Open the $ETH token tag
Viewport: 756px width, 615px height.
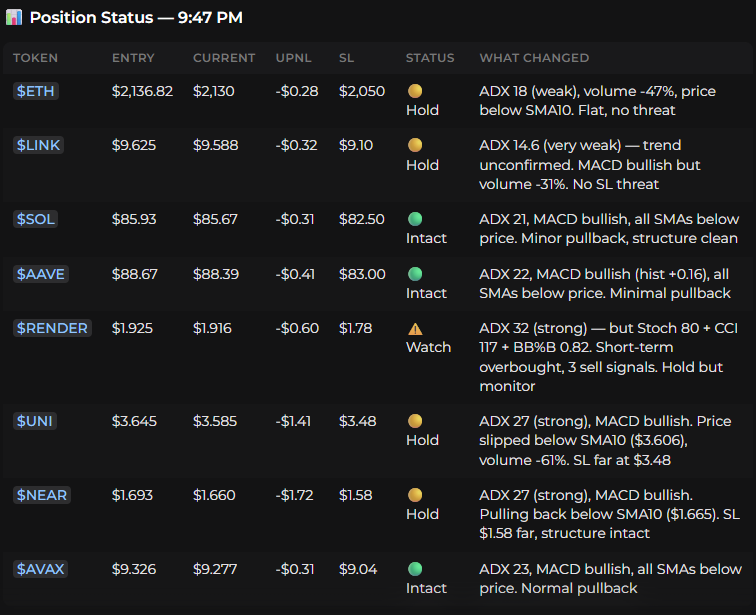coord(36,91)
